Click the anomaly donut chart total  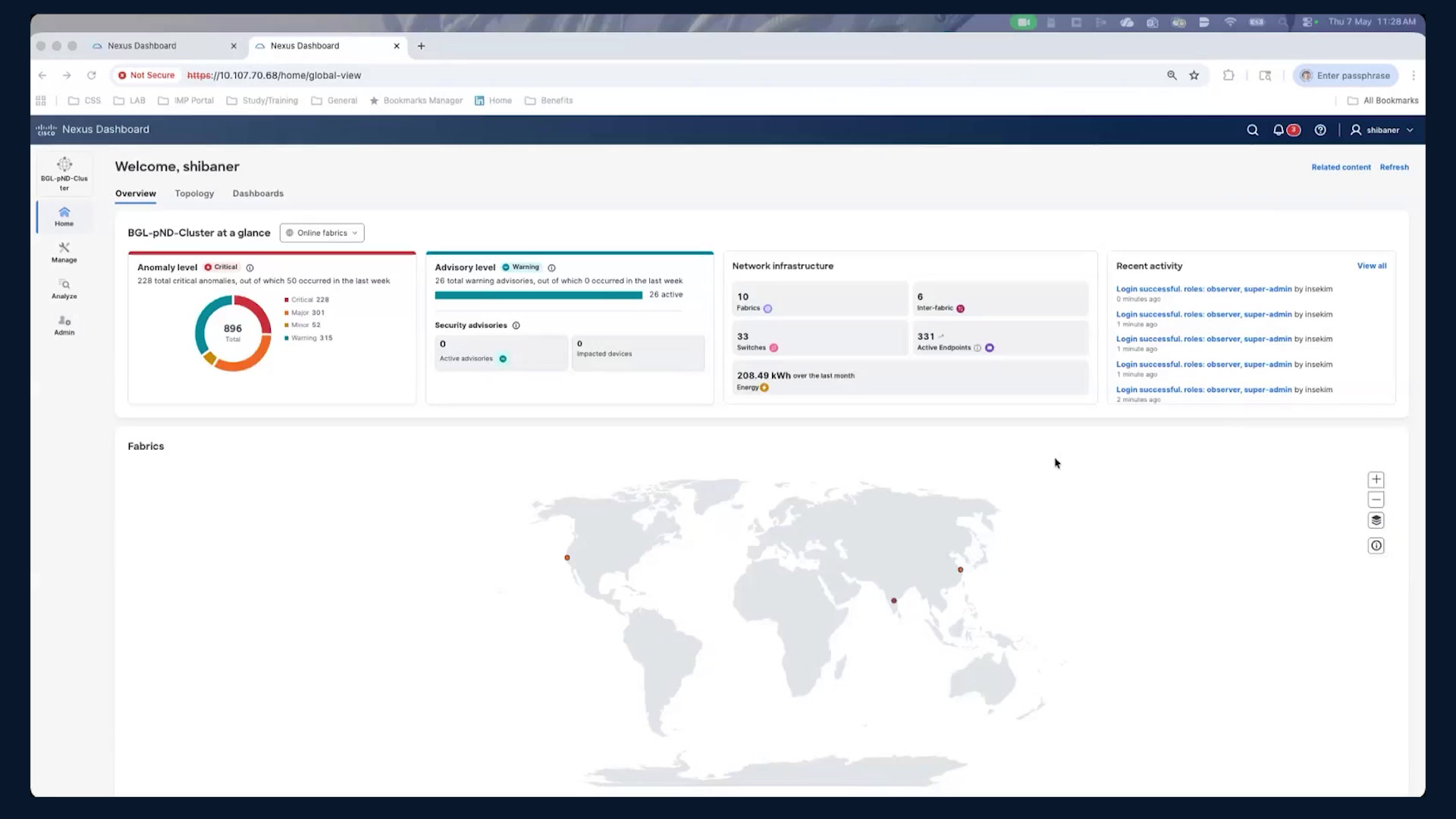(x=233, y=332)
